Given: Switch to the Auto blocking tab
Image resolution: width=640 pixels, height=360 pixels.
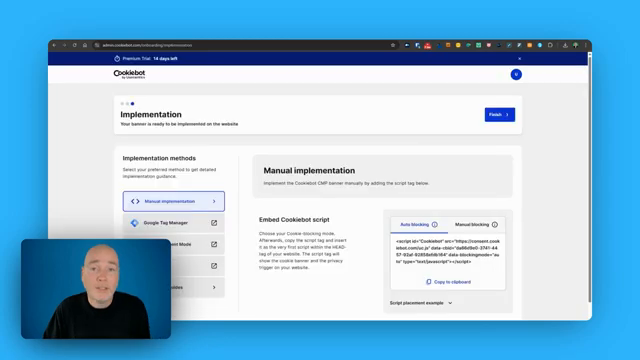Looking at the screenshot, I should [x=419, y=224].
